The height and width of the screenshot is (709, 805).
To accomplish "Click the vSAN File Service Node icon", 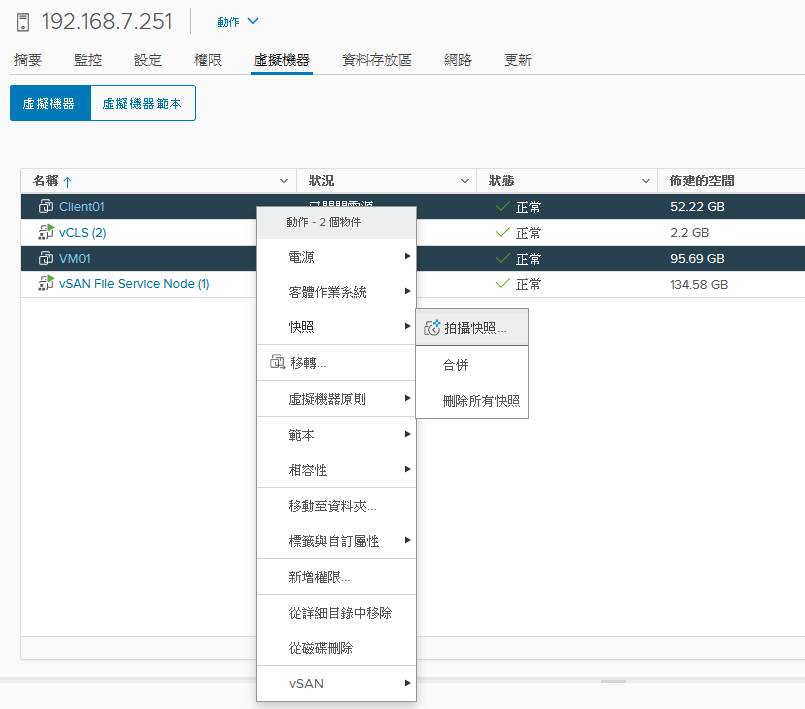I will coord(45,284).
